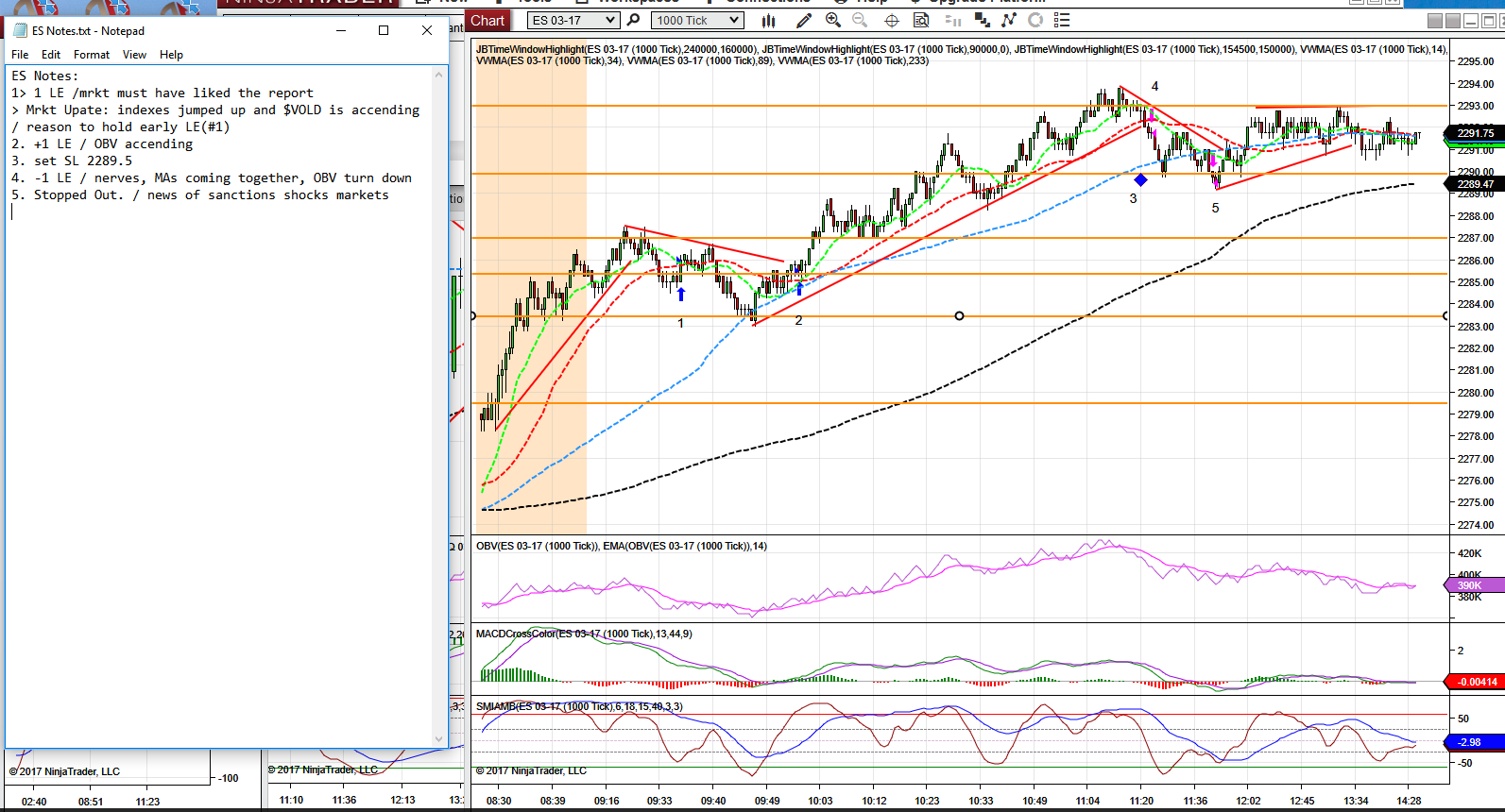1505x812 pixels.
Task: Open the indicators icon in chart toolbar
Action: 1009,20
